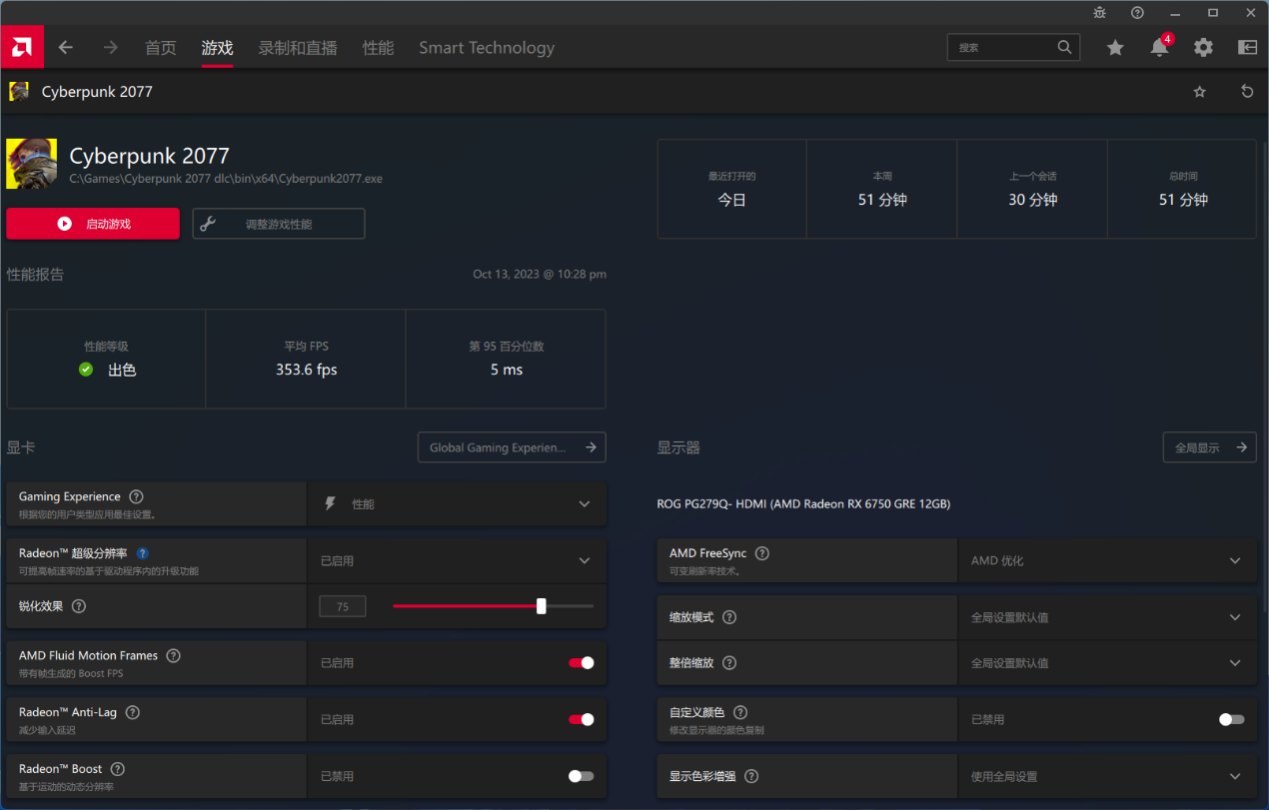This screenshot has width=1269, height=810.
Task: Disable AMD Fluid Motion Frames toggle
Action: pos(581,663)
